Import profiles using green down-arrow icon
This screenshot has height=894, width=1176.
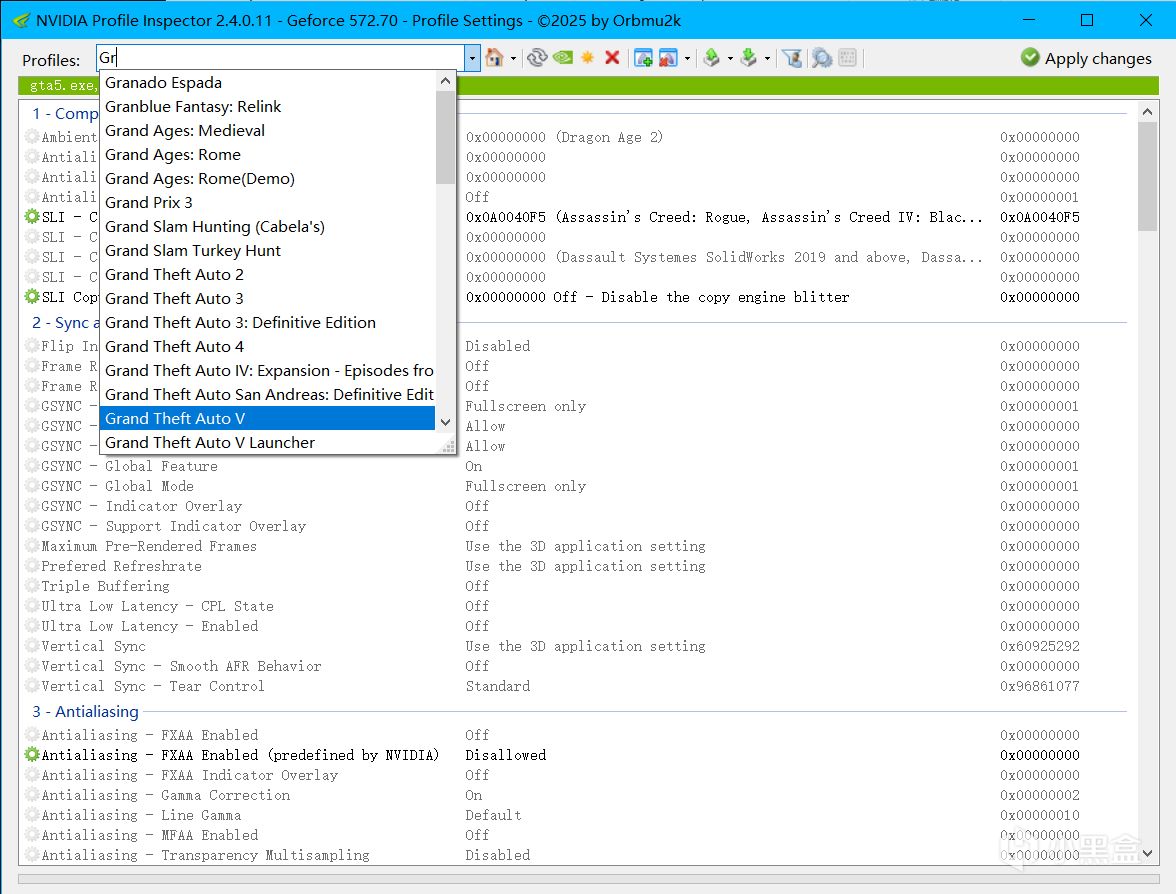748,58
